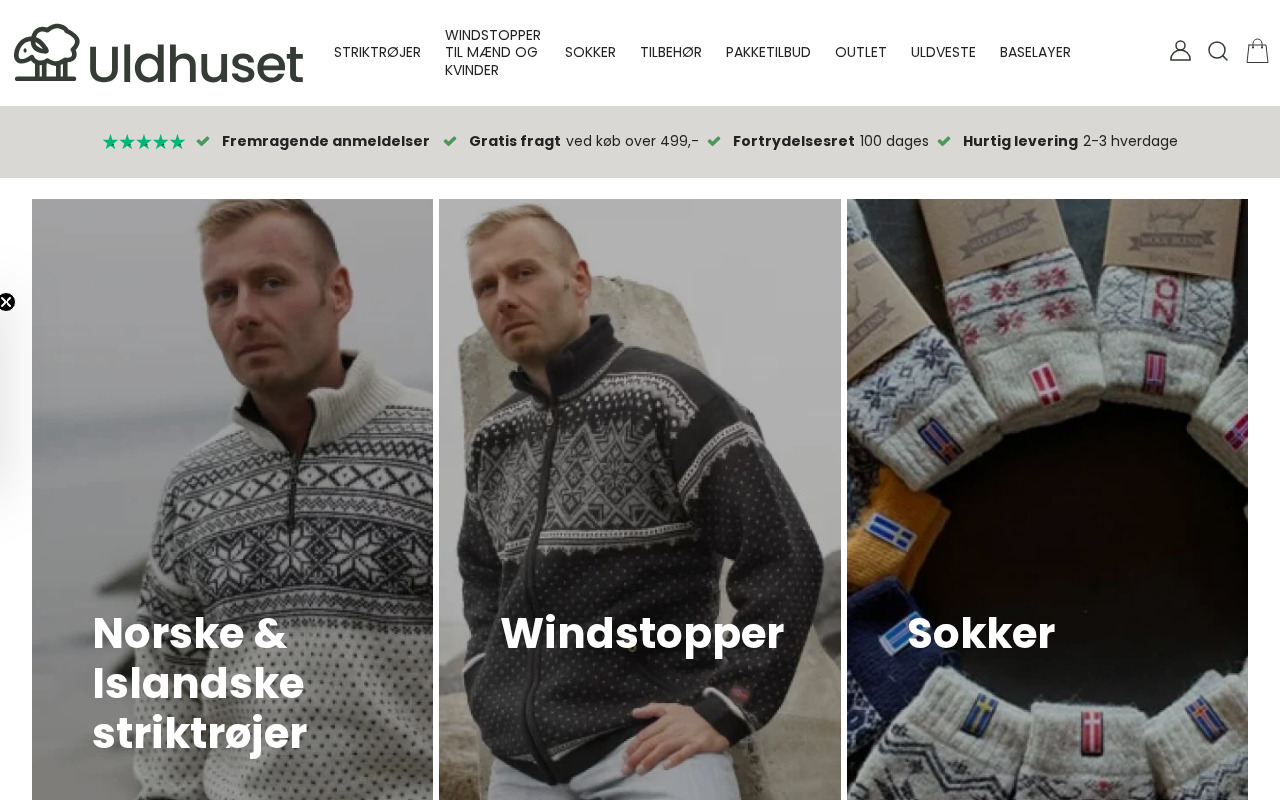1280x800 pixels.
Task: Click Fremragende anmeldelser reviews text
Action: tap(326, 141)
